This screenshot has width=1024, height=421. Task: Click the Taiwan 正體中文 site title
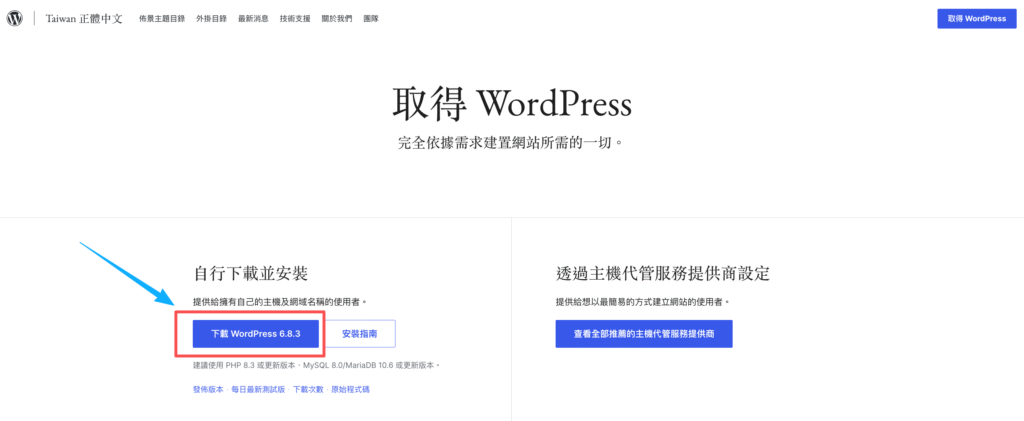[84, 18]
